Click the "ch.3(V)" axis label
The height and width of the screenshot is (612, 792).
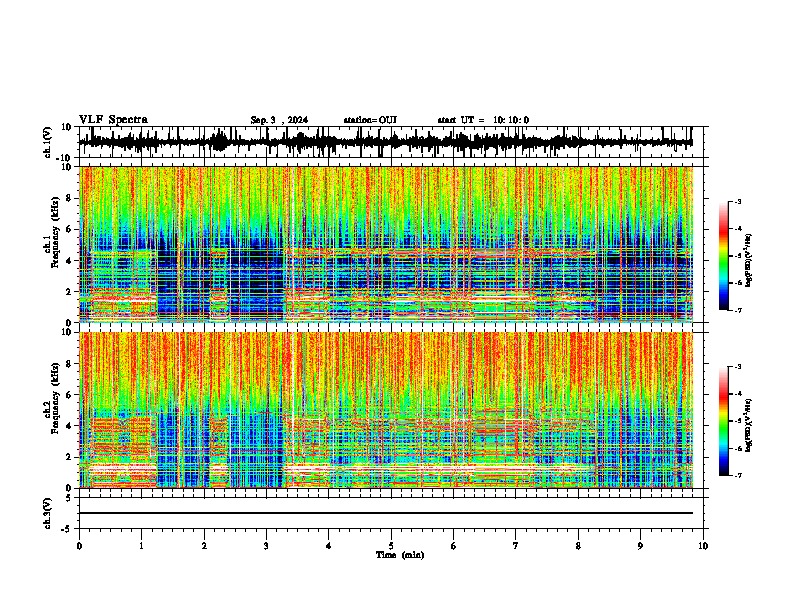pos(48,514)
